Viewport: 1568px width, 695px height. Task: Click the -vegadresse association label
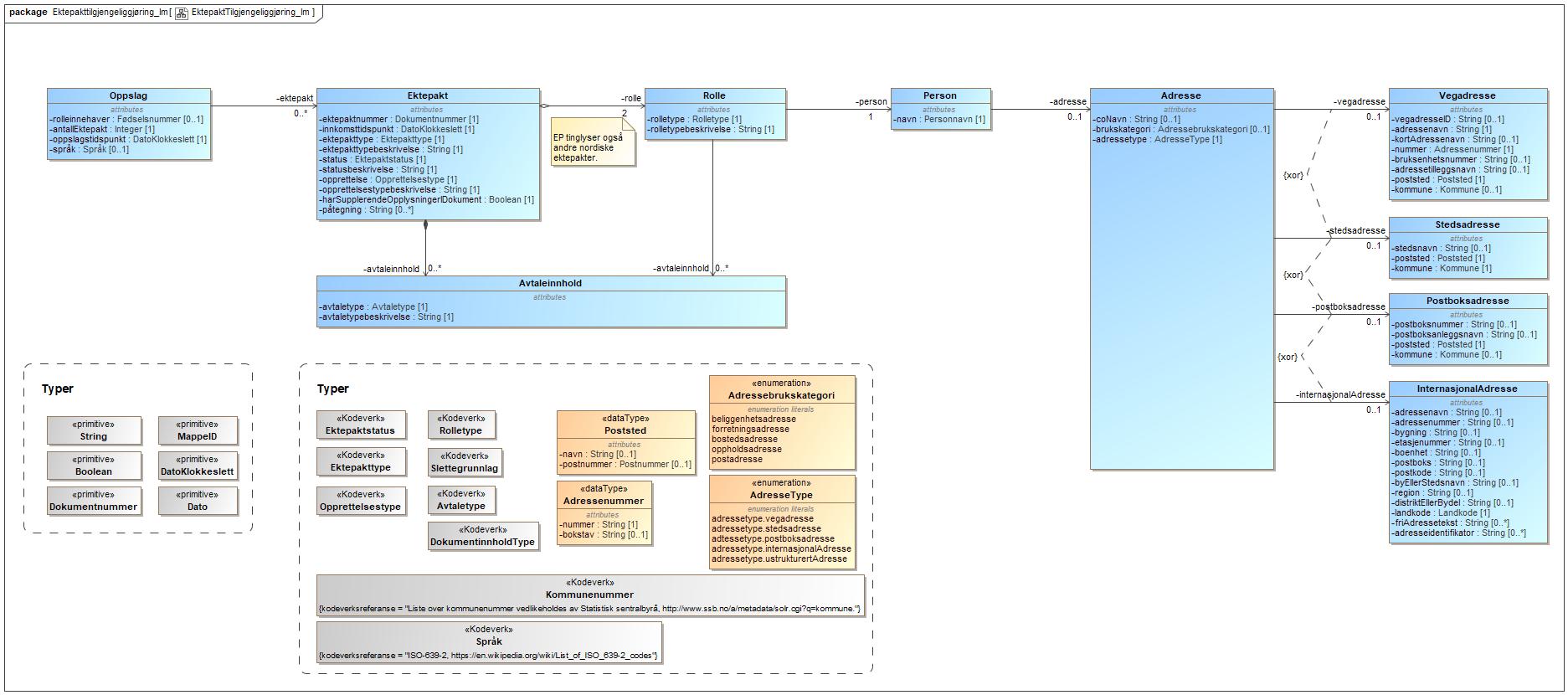1360,101
